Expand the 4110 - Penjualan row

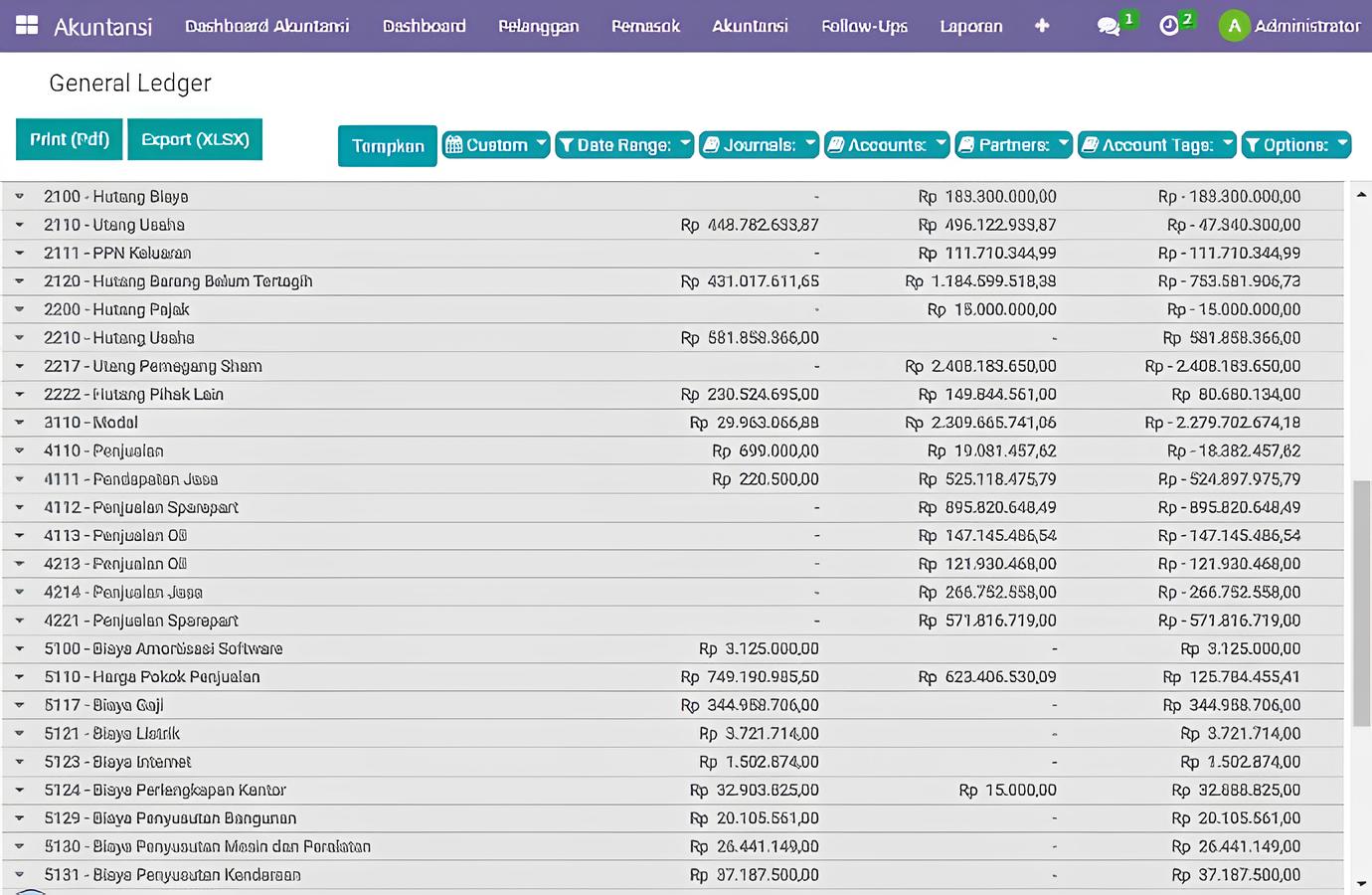click(19, 451)
